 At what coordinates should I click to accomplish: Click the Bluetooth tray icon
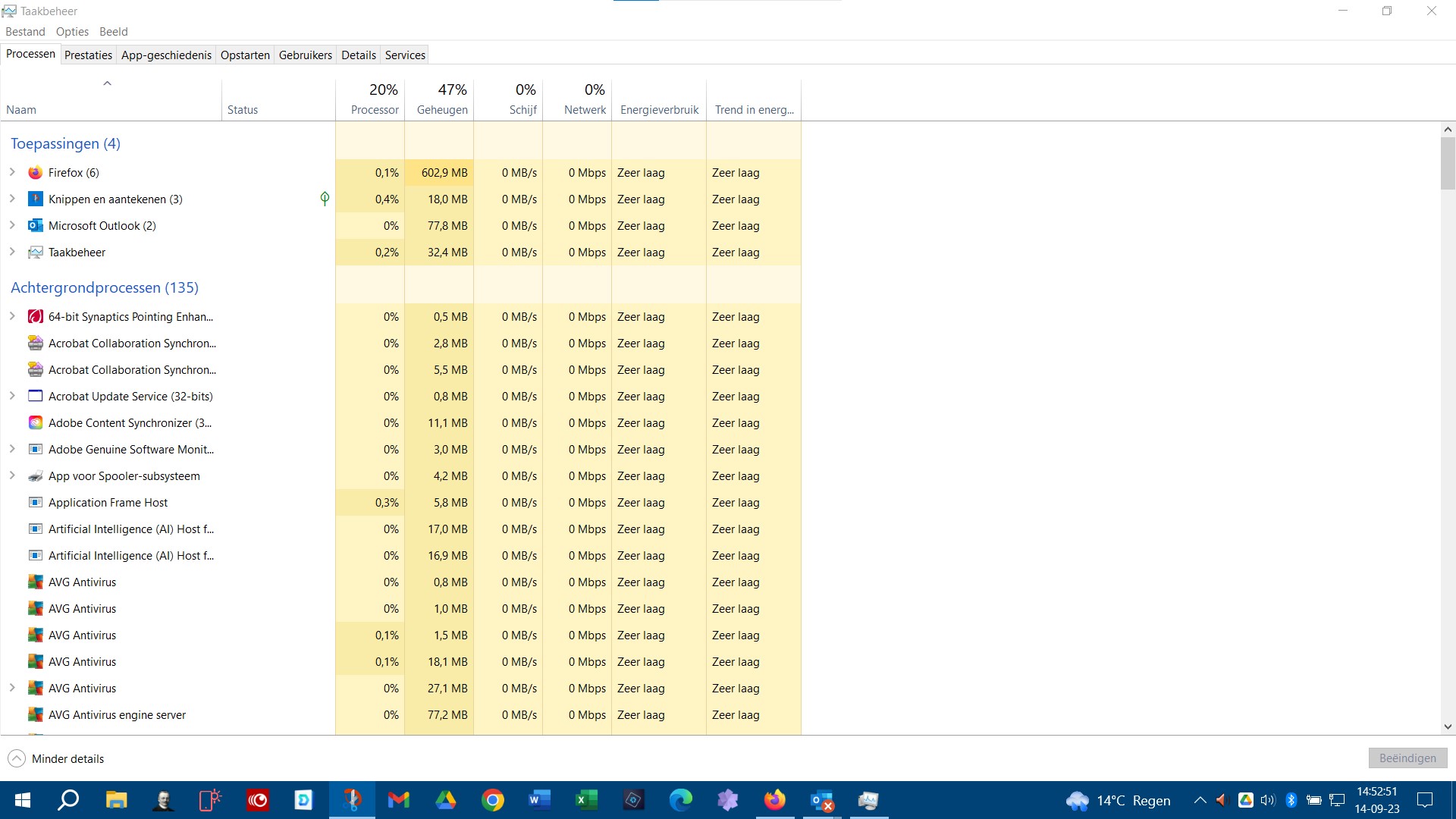pyautogui.click(x=1291, y=800)
